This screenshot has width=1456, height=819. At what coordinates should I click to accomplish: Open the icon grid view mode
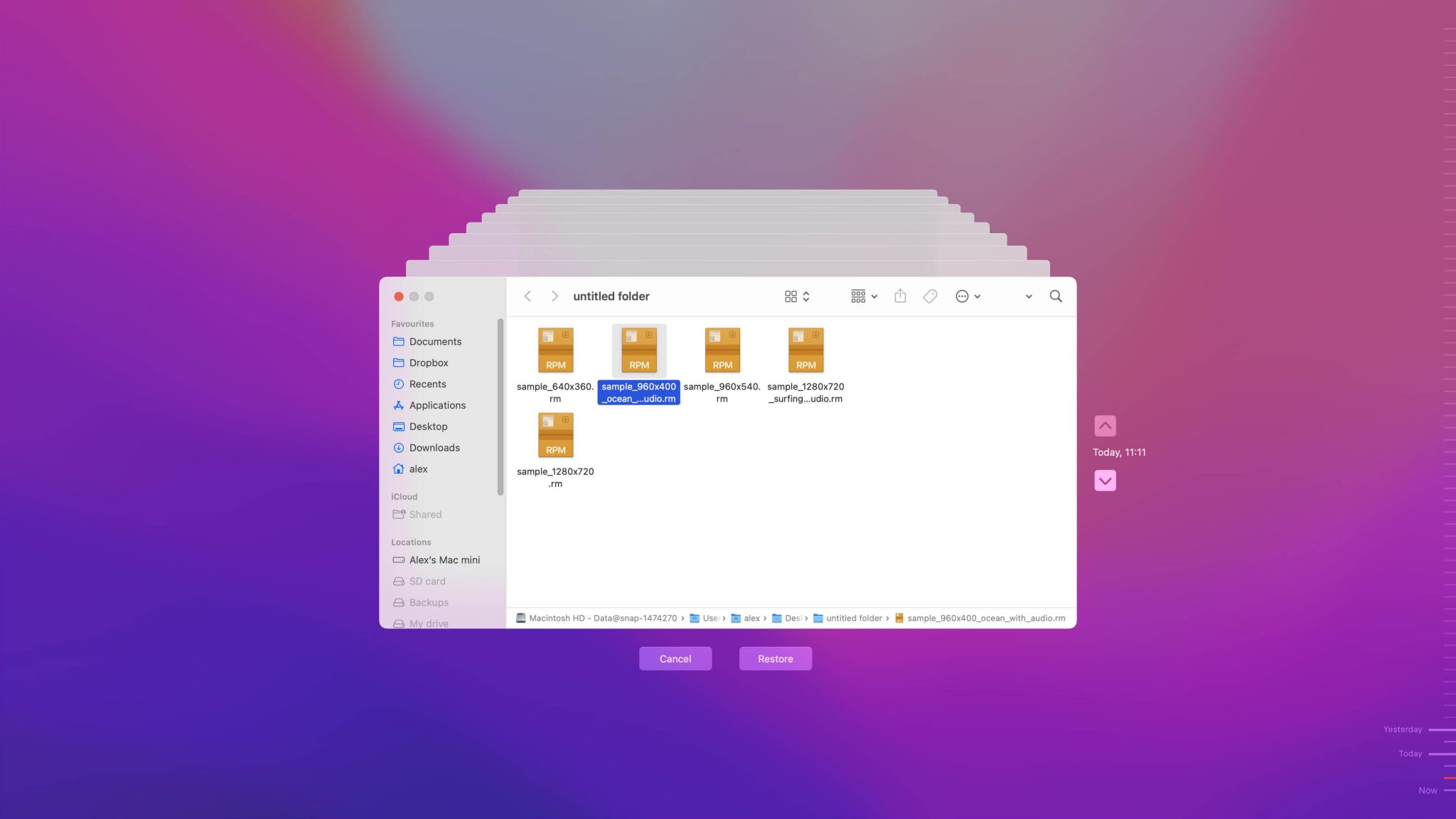[791, 296]
